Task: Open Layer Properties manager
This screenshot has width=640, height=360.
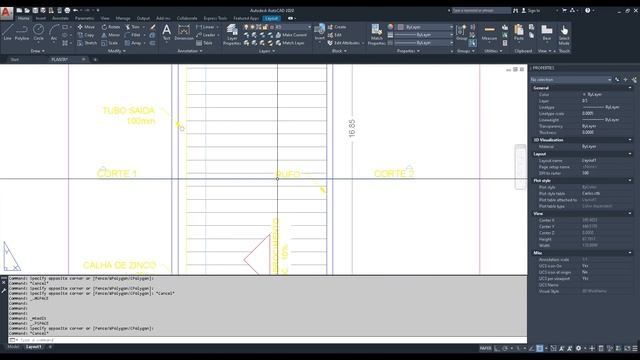Action: 232,34
